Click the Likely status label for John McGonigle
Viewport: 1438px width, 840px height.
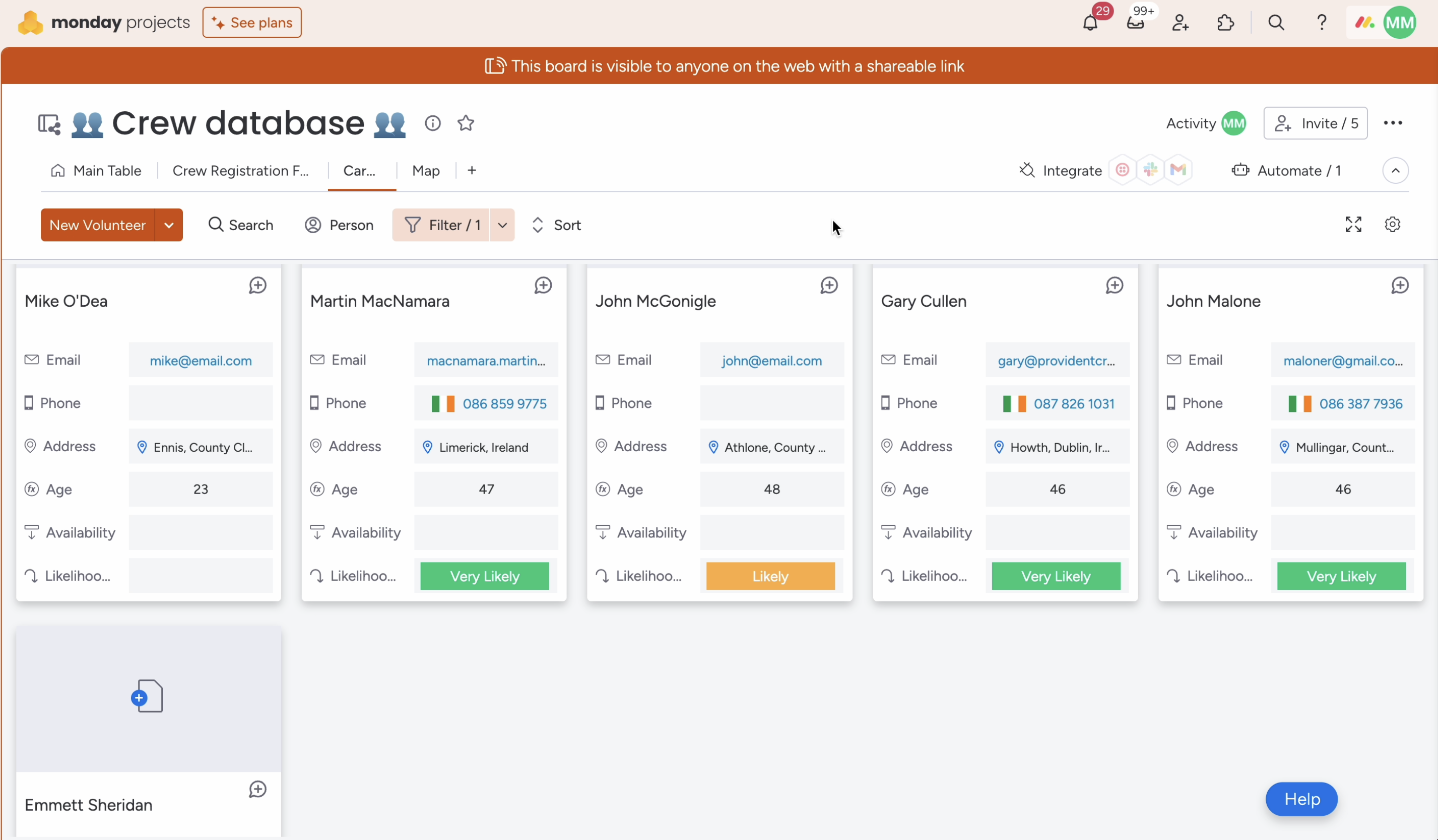click(770, 577)
